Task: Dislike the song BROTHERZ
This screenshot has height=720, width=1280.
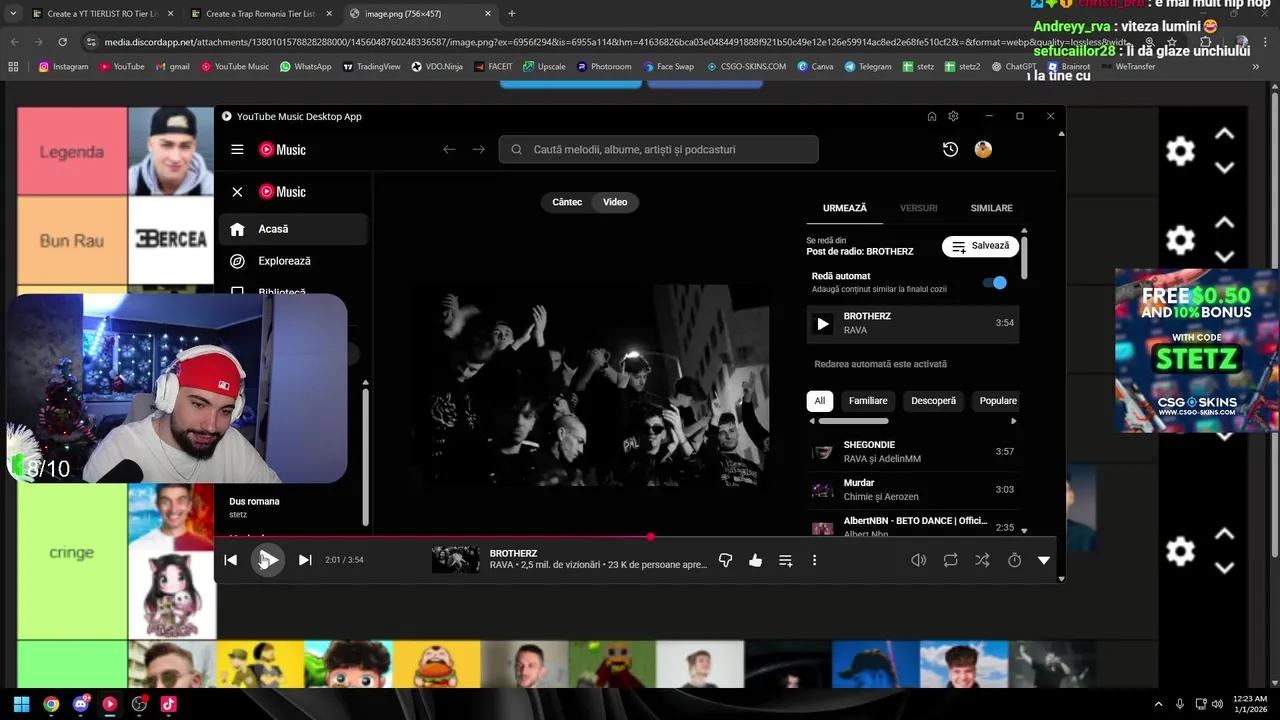Action: click(x=726, y=560)
